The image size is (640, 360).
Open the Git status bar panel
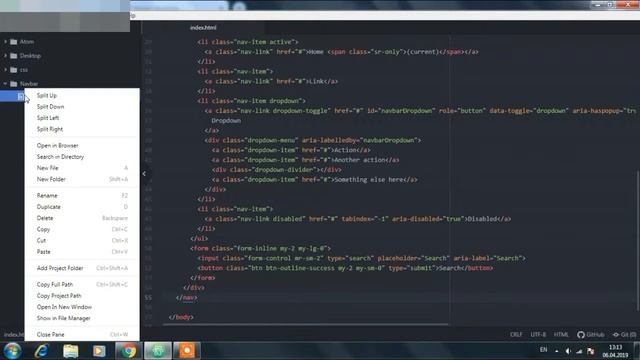click(x=624, y=334)
